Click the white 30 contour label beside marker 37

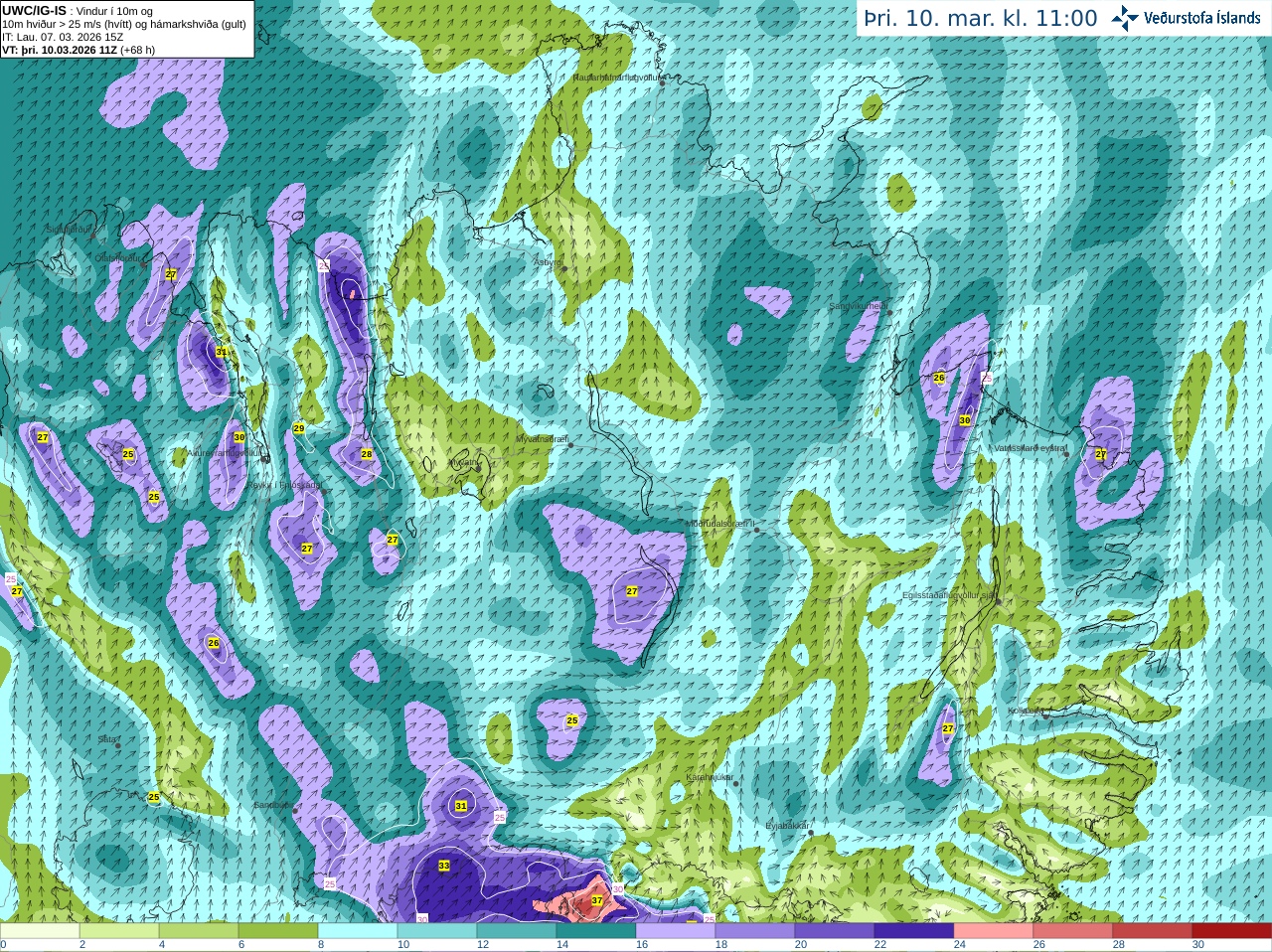click(x=618, y=889)
